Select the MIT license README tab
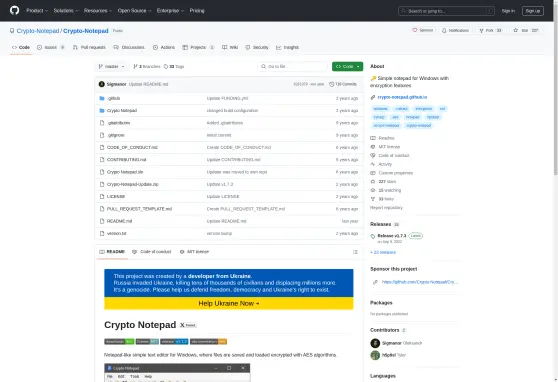Image resolution: width=558 pixels, height=382 pixels. 195,252
